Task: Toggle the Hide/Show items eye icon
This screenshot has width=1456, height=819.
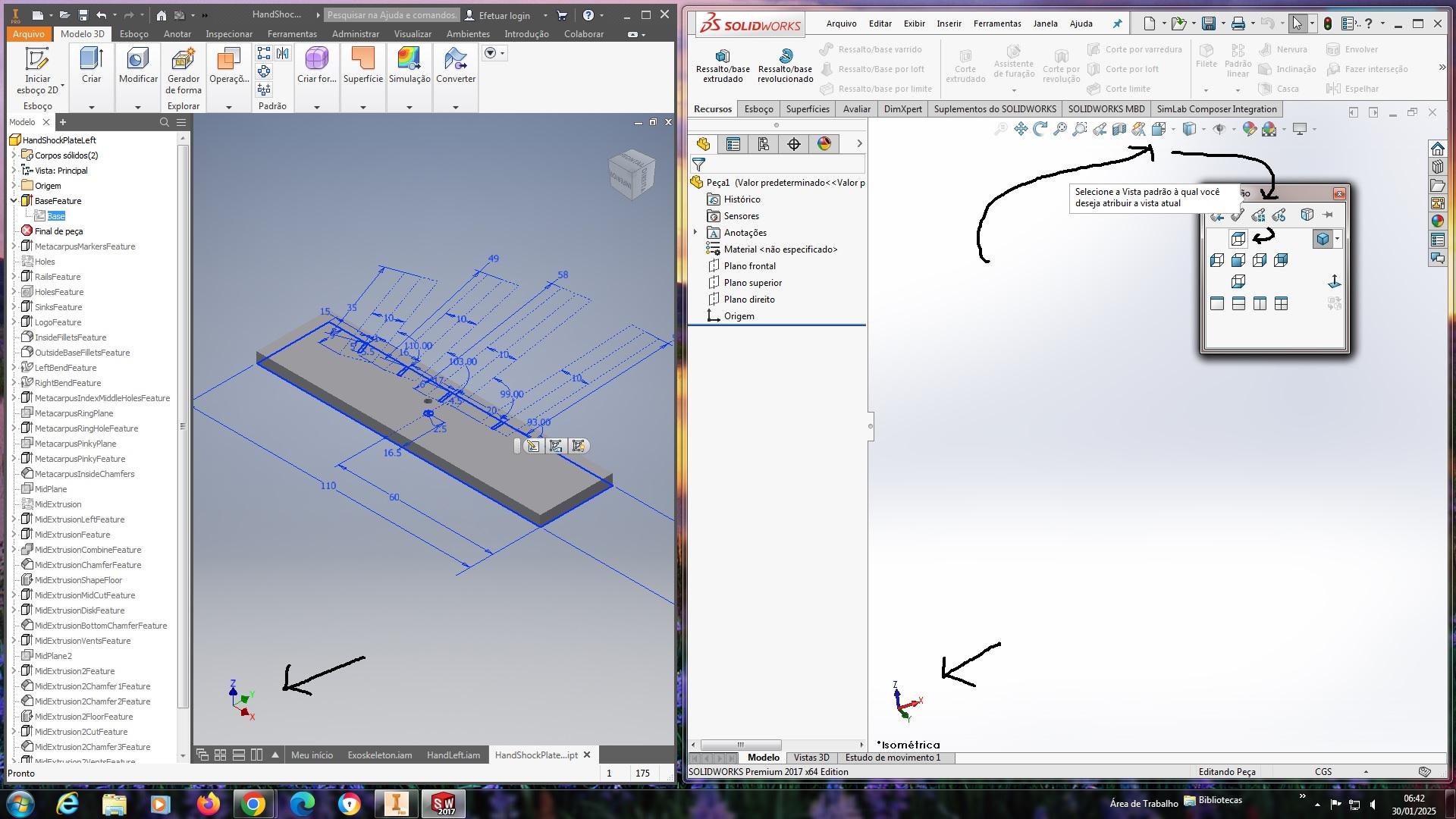Action: click(x=1219, y=130)
